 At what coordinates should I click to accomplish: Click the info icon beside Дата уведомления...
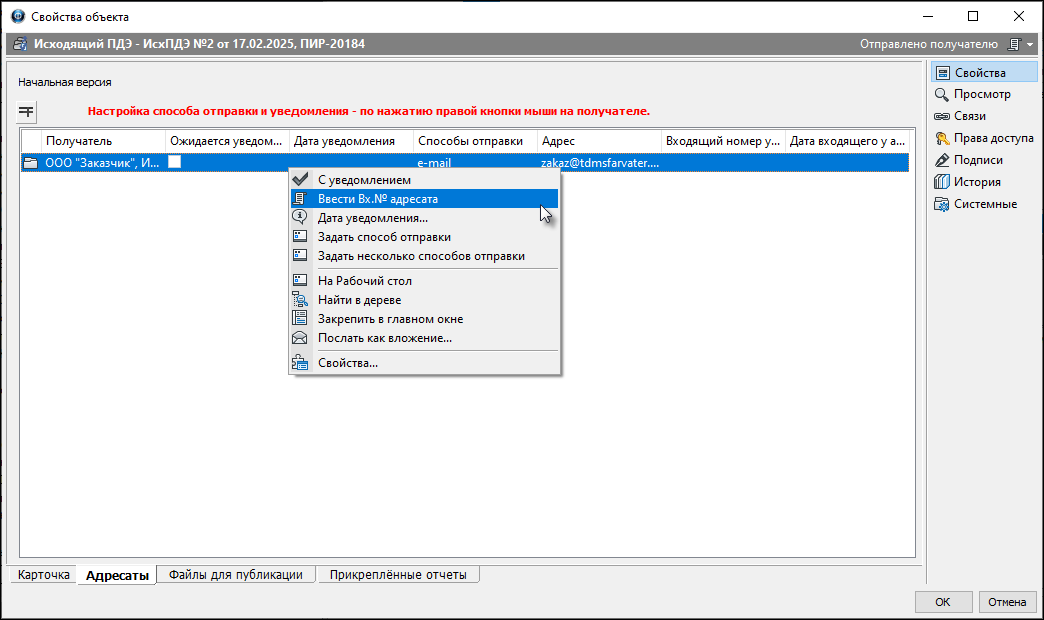click(300, 217)
